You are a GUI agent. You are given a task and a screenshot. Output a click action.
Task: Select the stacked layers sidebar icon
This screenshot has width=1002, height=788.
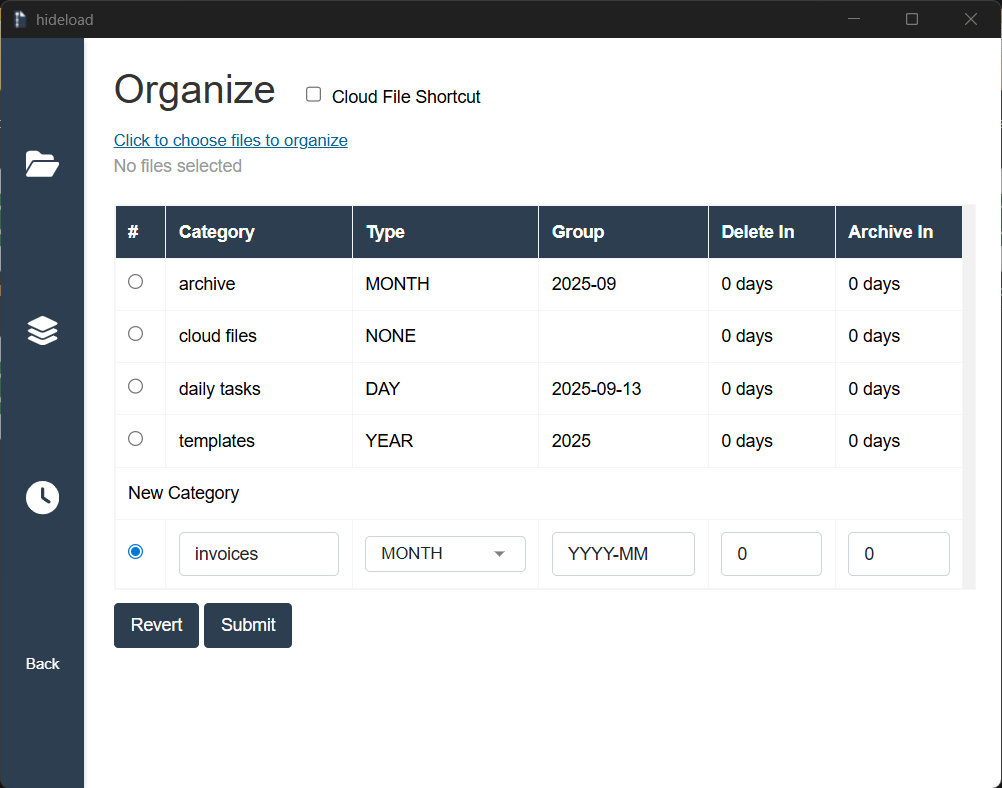coord(42,330)
